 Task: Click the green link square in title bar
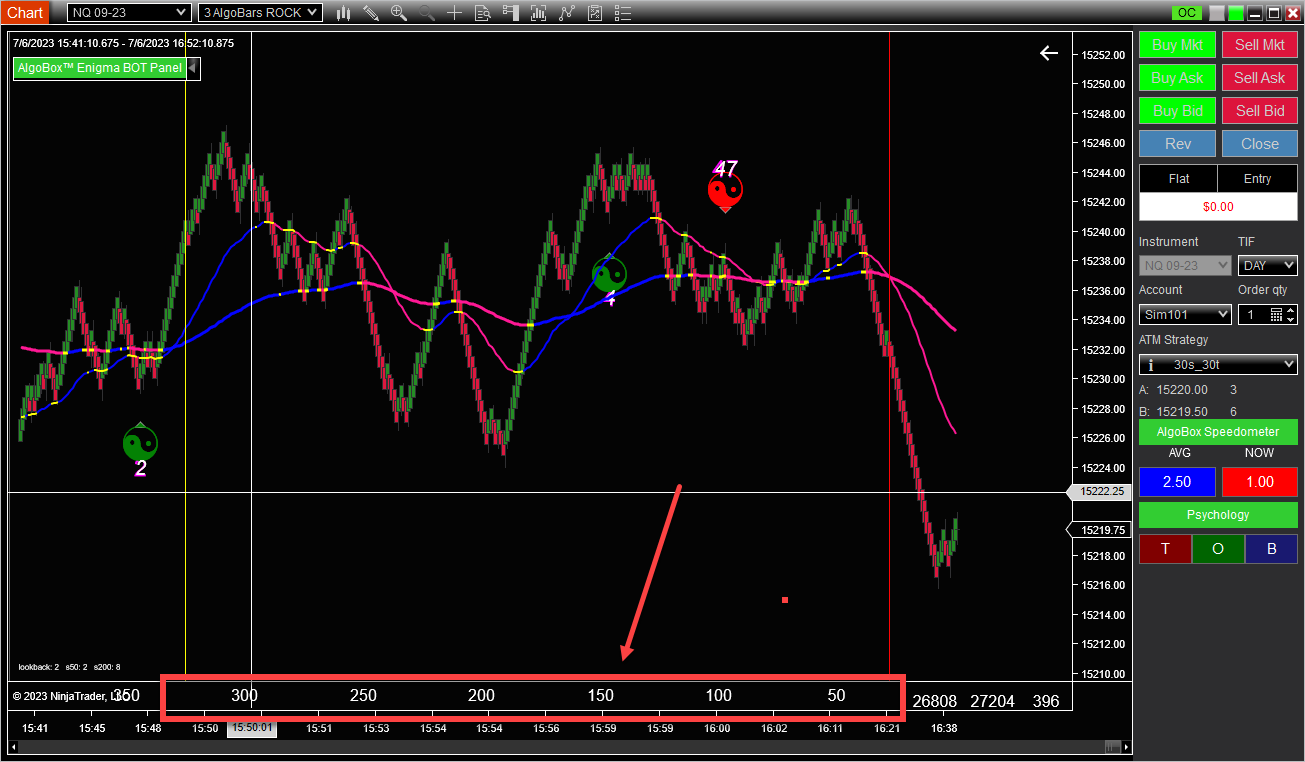click(x=1236, y=13)
